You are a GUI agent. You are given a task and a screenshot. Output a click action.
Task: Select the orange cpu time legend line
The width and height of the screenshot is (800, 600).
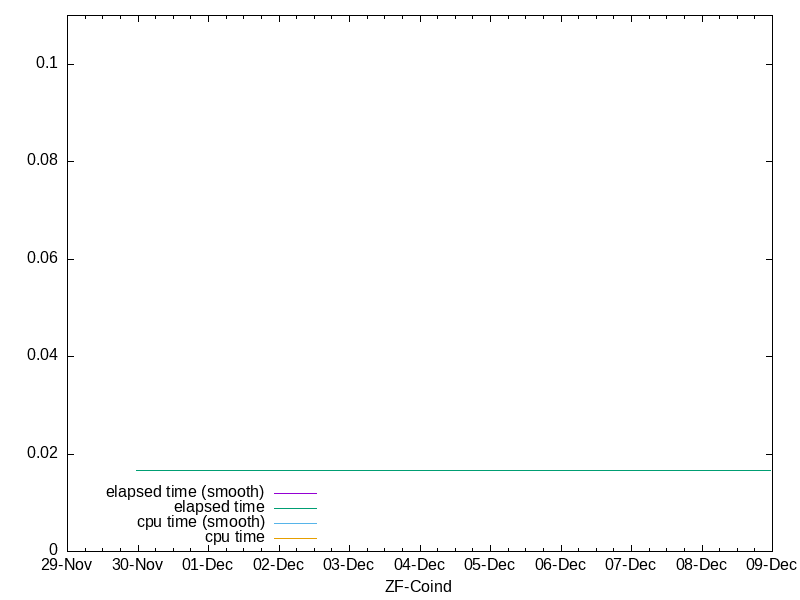pyautogui.click(x=295, y=538)
